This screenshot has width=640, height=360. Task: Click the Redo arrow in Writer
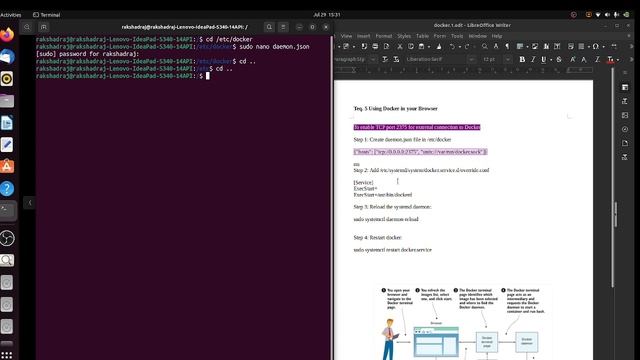point(467,47)
